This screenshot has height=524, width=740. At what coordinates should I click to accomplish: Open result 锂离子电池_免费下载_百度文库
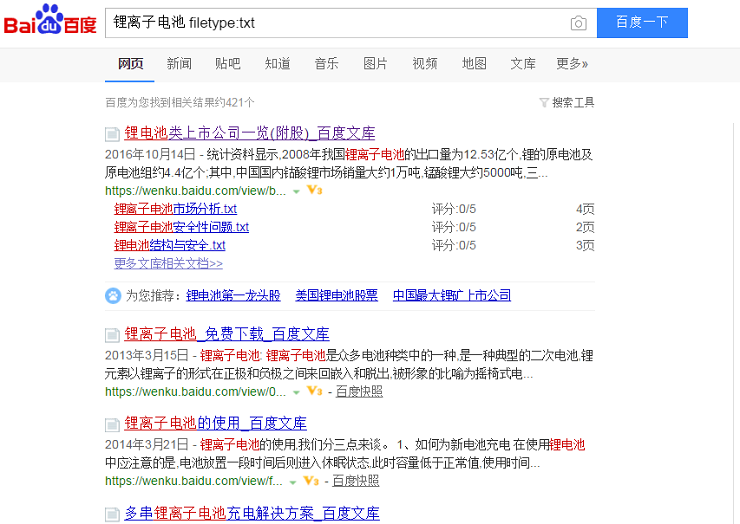227,334
